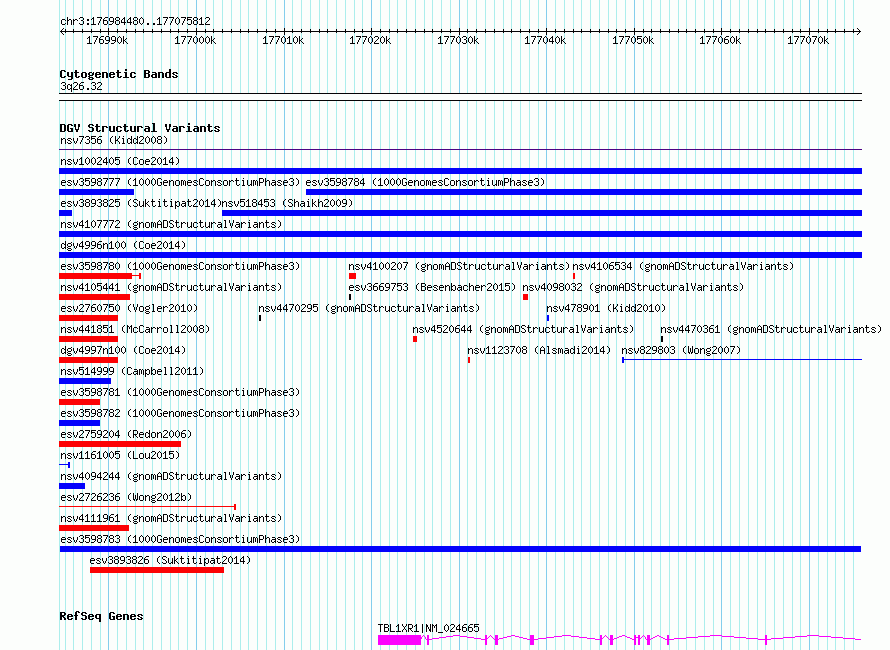Click the left arrow of the ruler

coord(62,31)
